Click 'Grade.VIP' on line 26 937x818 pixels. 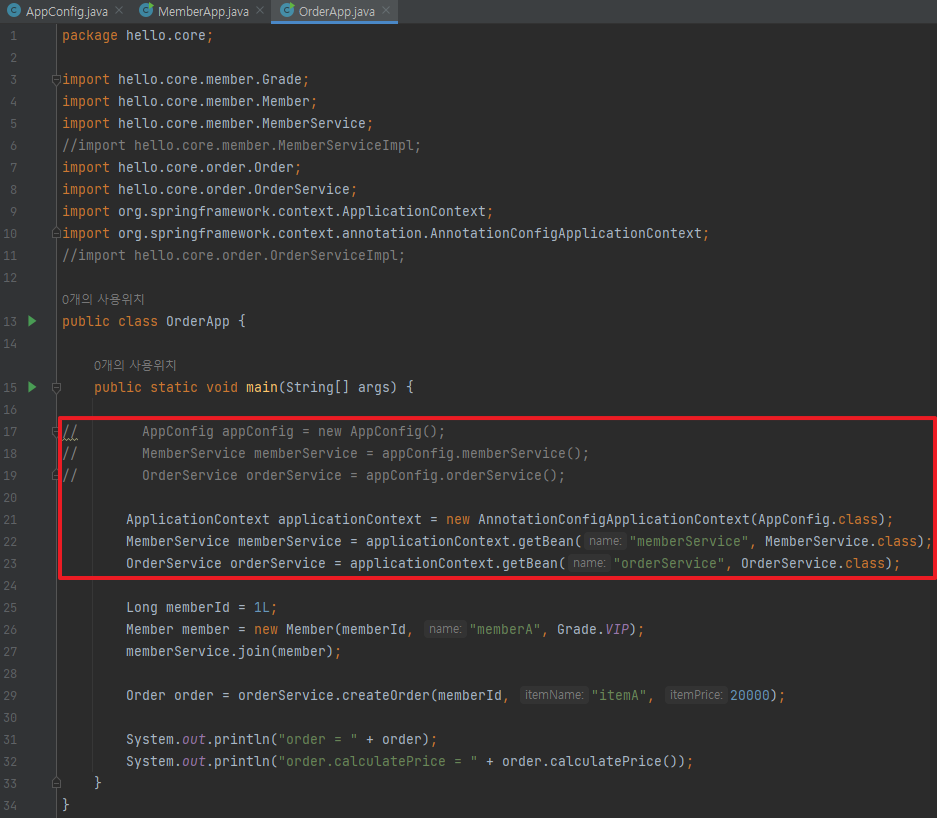tap(593, 630)
